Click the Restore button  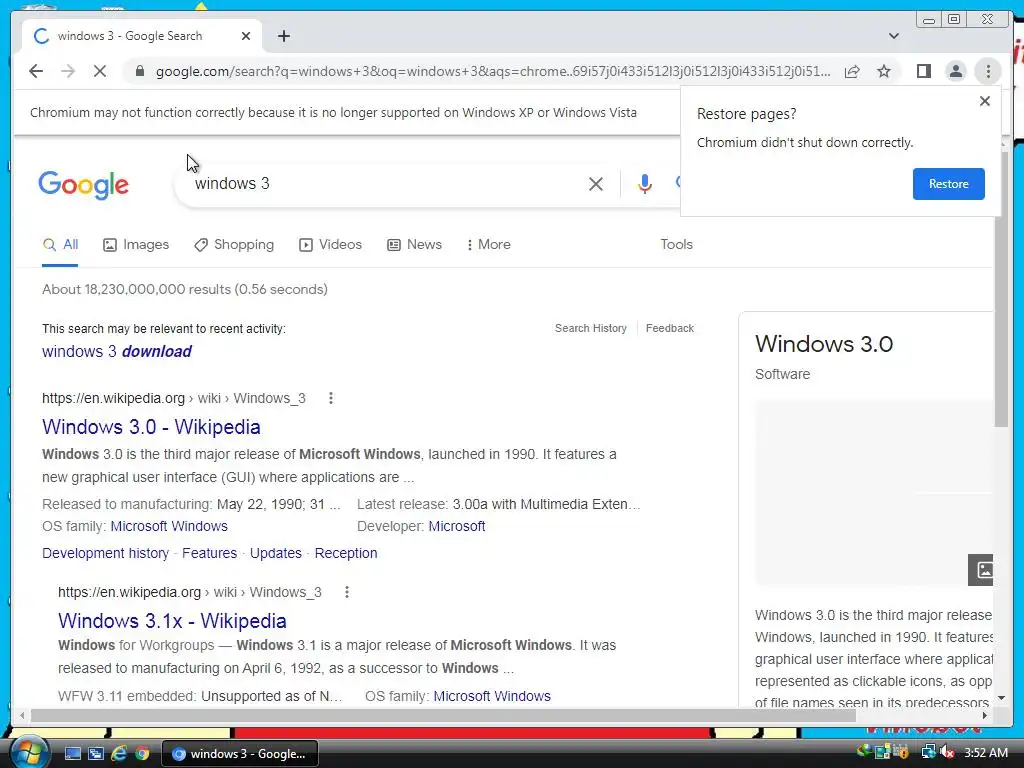(x=948, y=184)
